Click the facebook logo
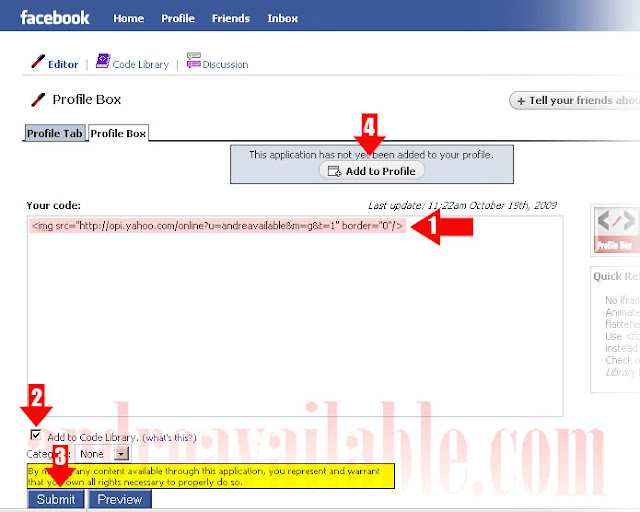Image resolution: width=640 pixels, height=512 pixels. tap(55, 18)
